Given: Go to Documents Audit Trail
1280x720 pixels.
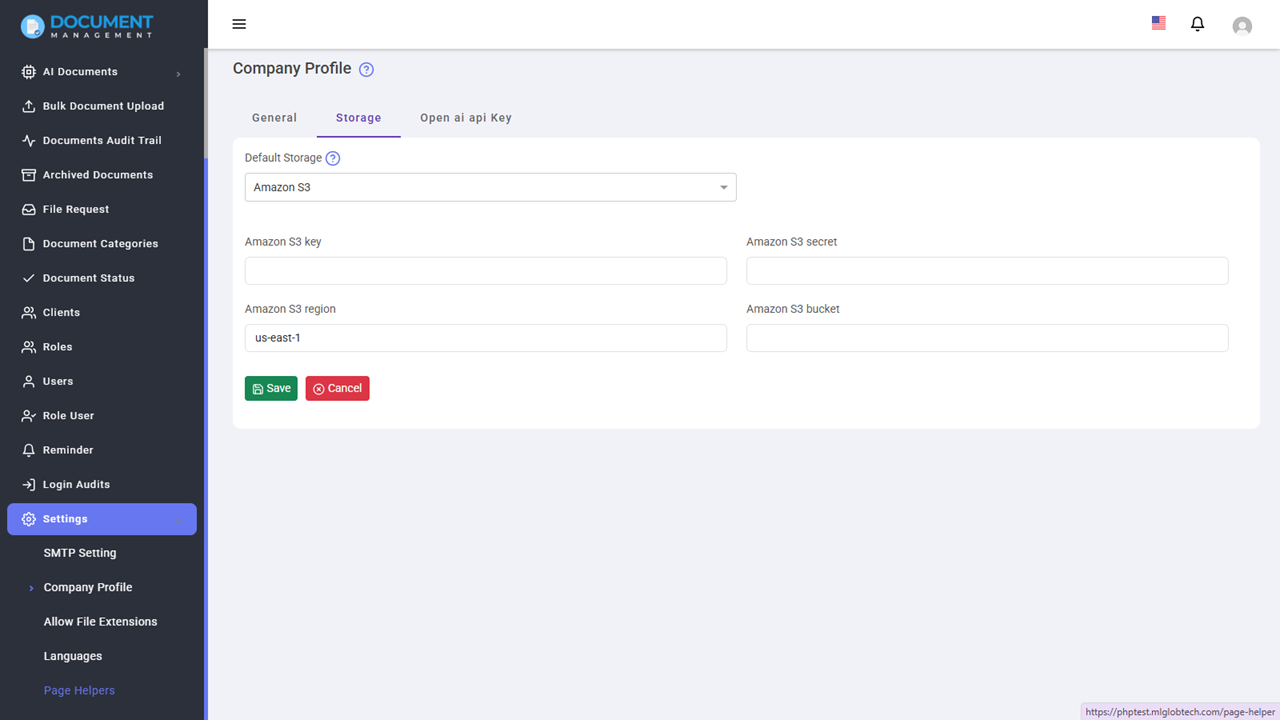Looking at the screenshot, I should (x=102, y=141).
